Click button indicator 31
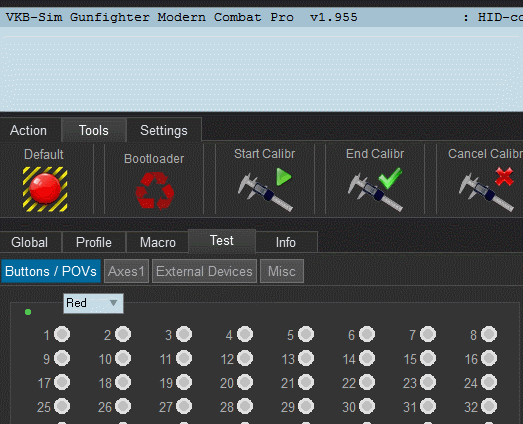Viewport: 523px width, 424px height. point(428,406)
